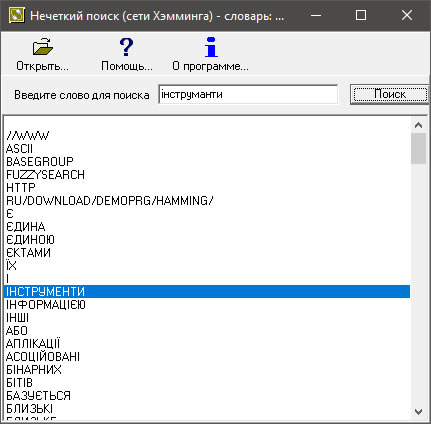Focus the search word input field
This screenshot has width=431, height=424.
click(248, 95)
